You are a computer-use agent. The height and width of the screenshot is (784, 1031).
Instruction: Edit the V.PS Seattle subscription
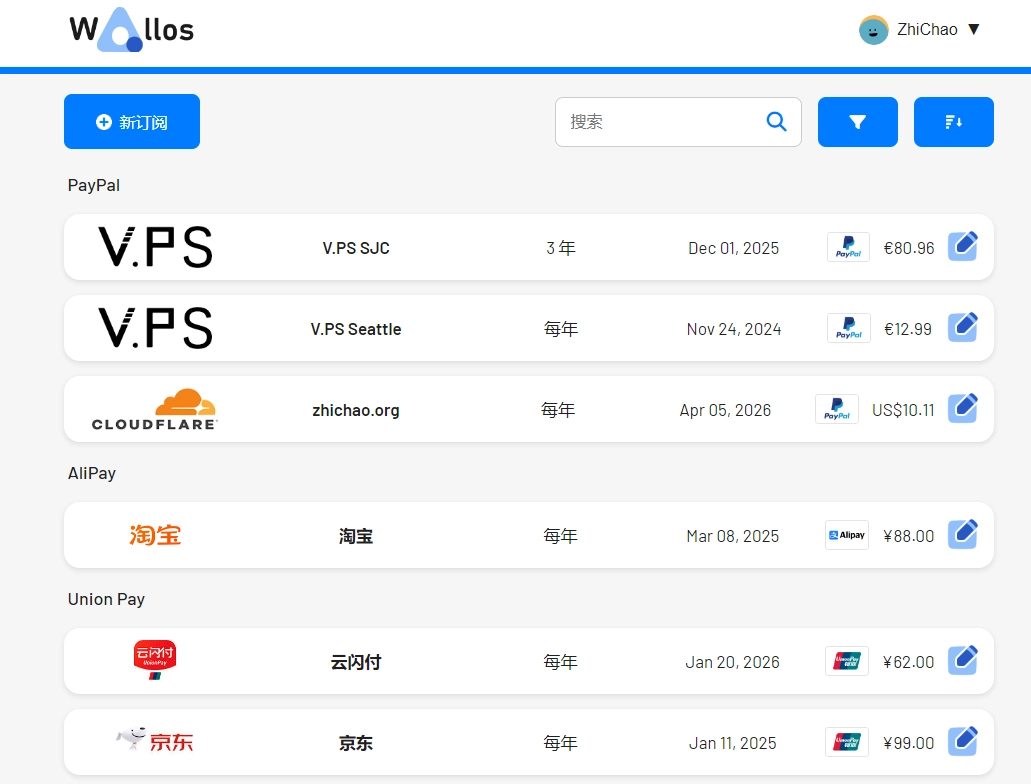coord(962,328)
